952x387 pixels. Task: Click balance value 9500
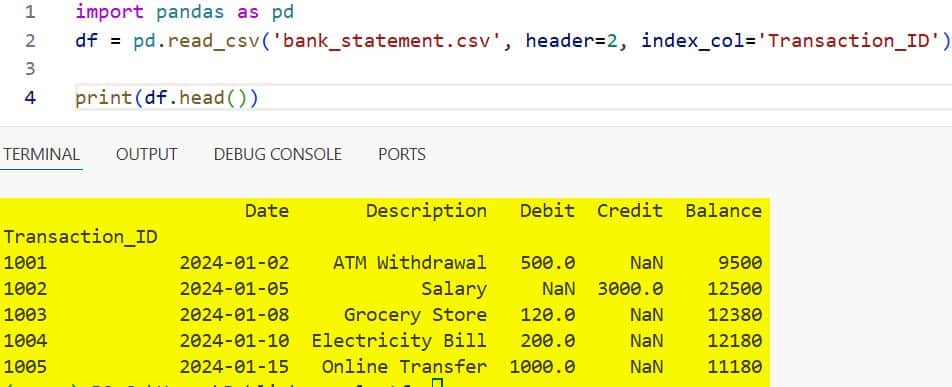point(740,262)
